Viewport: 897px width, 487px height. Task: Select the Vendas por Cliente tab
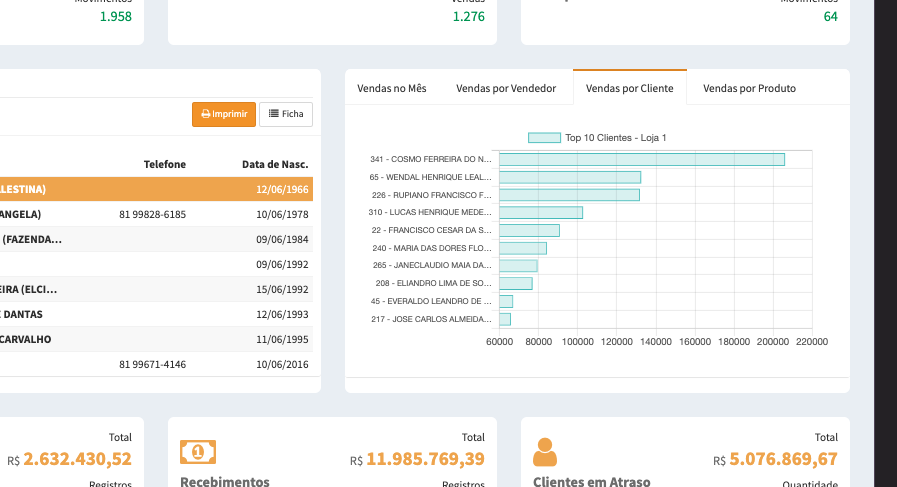pos(630,88)
